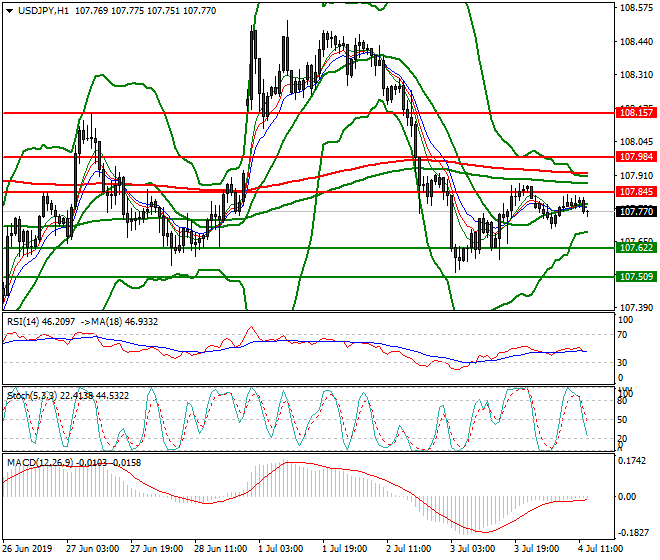Click the 3 Jul 19:00 time axis label

point(537,549)
